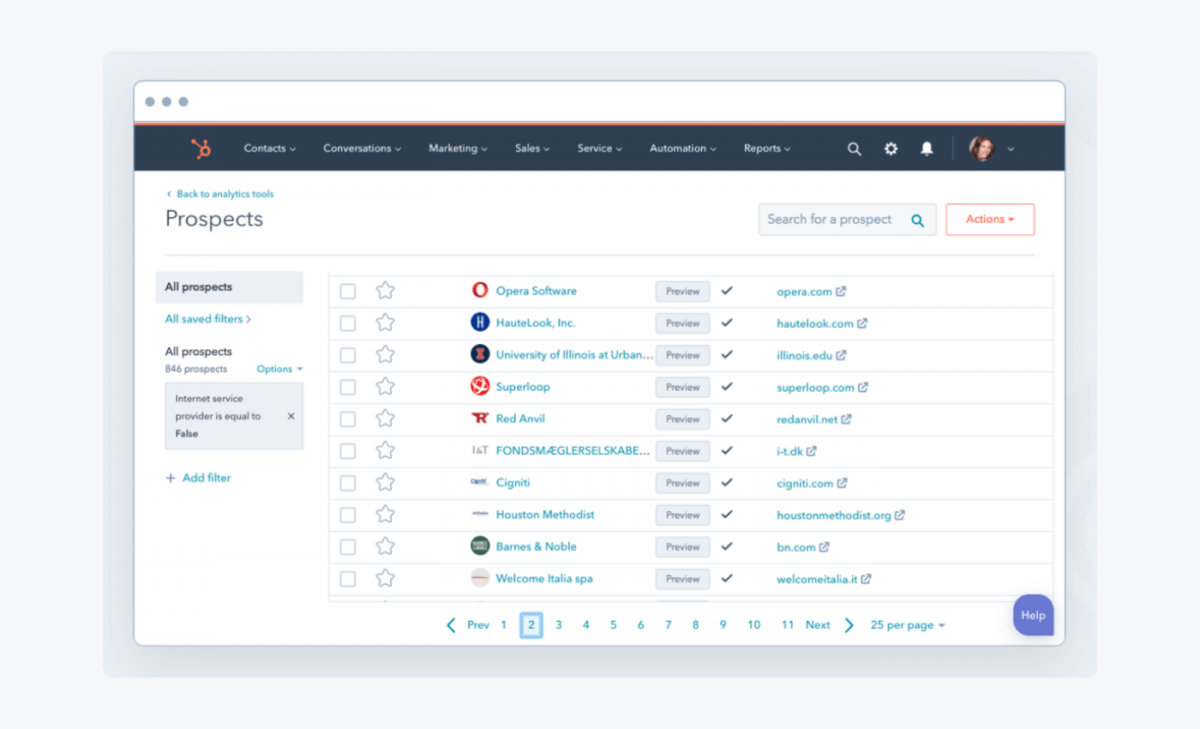This screenshot has width=1200, height=729.
Task: Select the Houston Methodist checkbox
Action: (348, 515)
